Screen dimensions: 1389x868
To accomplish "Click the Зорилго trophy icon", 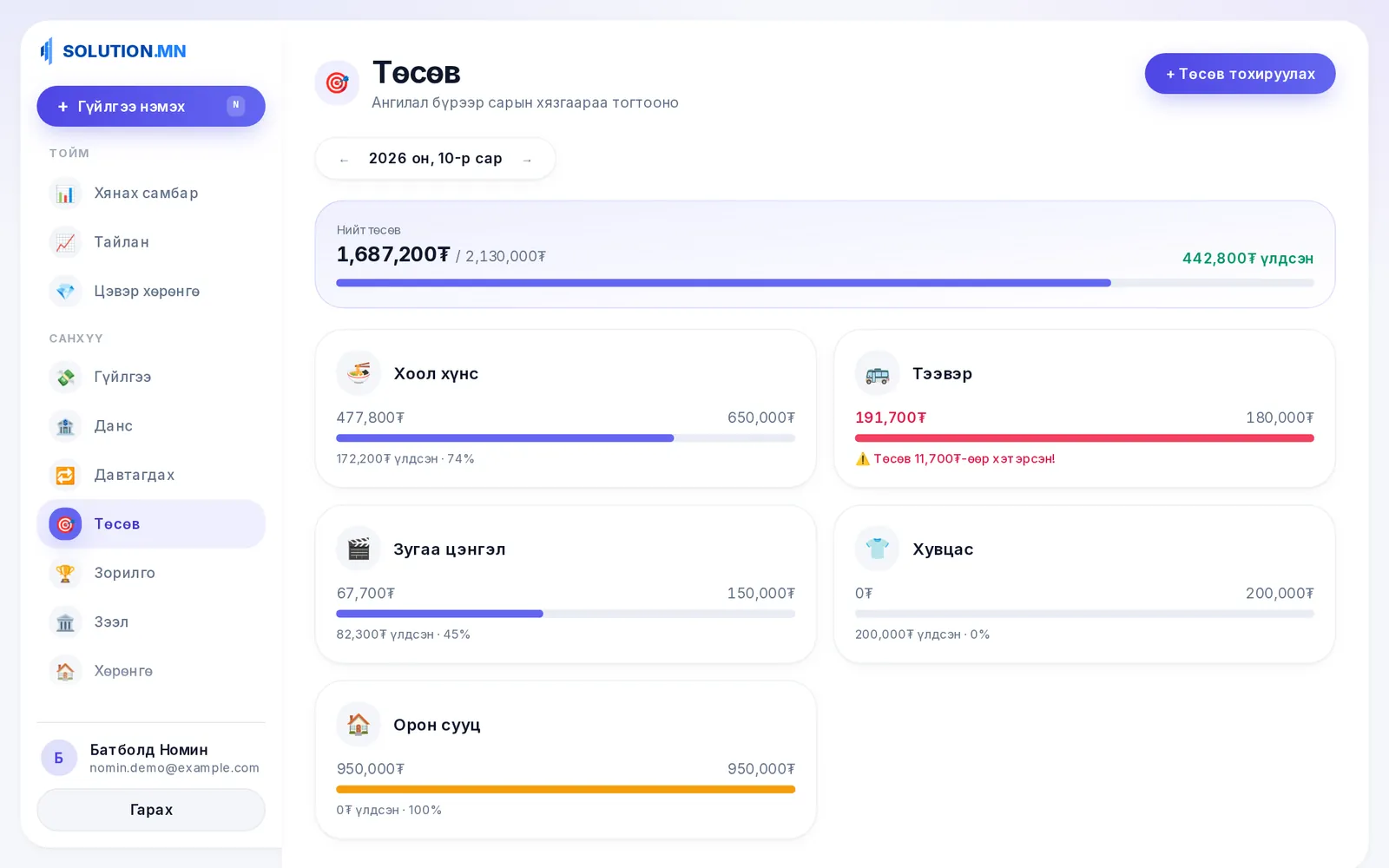I will 65,573.
